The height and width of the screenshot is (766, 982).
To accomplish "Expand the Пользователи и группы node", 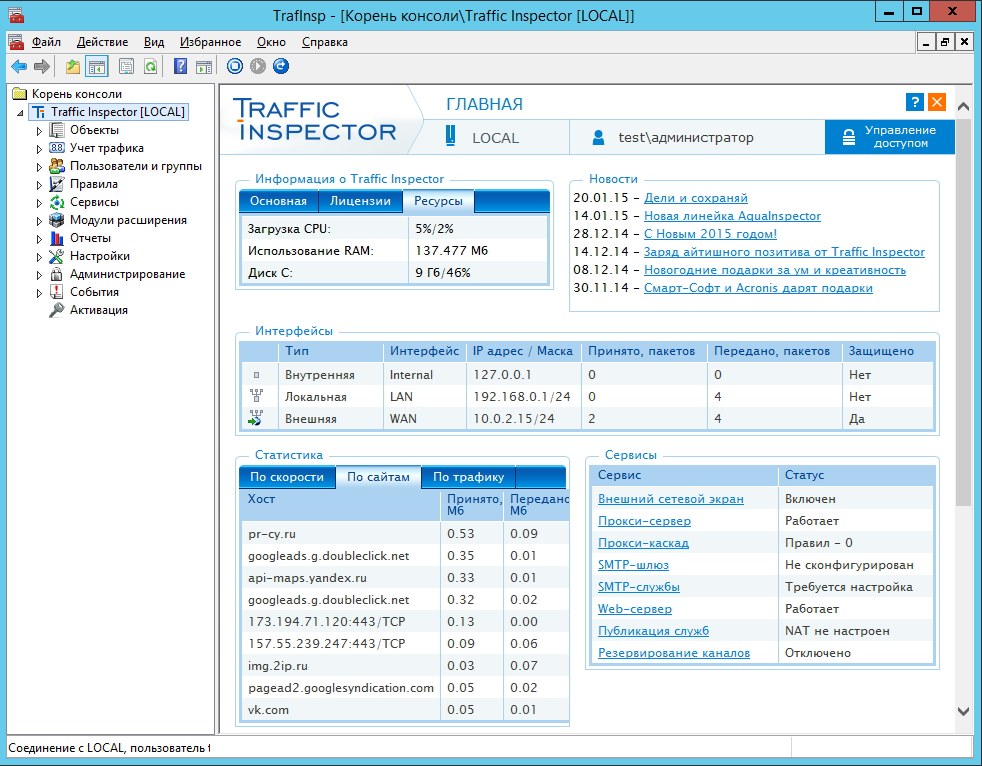I will tap(40, 166).
